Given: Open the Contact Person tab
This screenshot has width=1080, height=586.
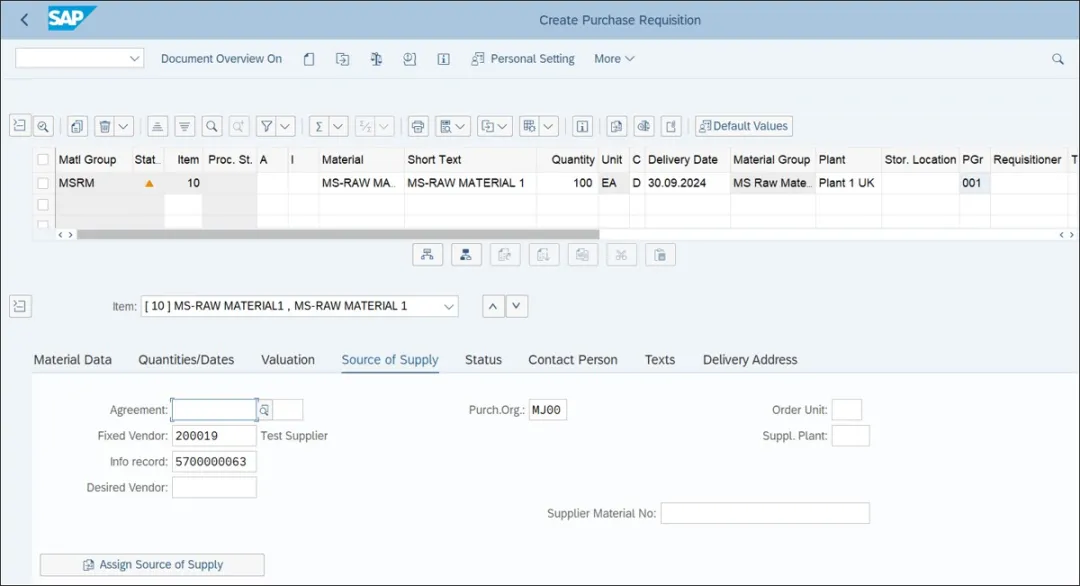Looking at the screenshot, I should point(572,359).
